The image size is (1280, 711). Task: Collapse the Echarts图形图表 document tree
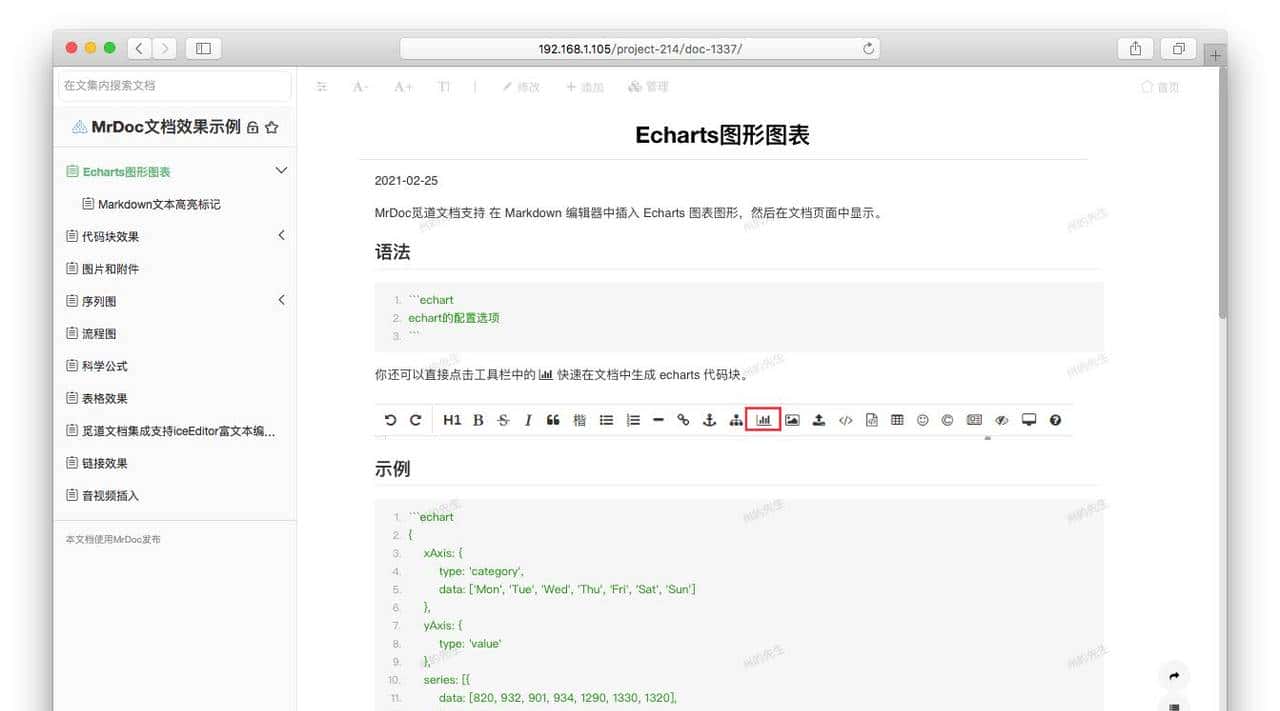click(281, 171)
